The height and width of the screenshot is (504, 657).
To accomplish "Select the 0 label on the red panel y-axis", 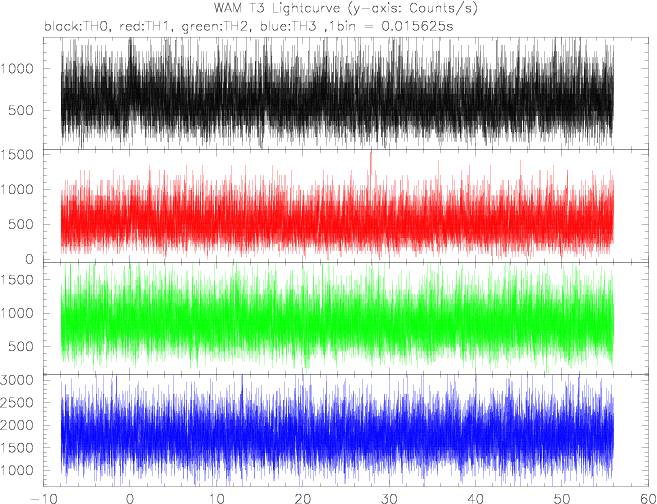I will coord(28,259).
